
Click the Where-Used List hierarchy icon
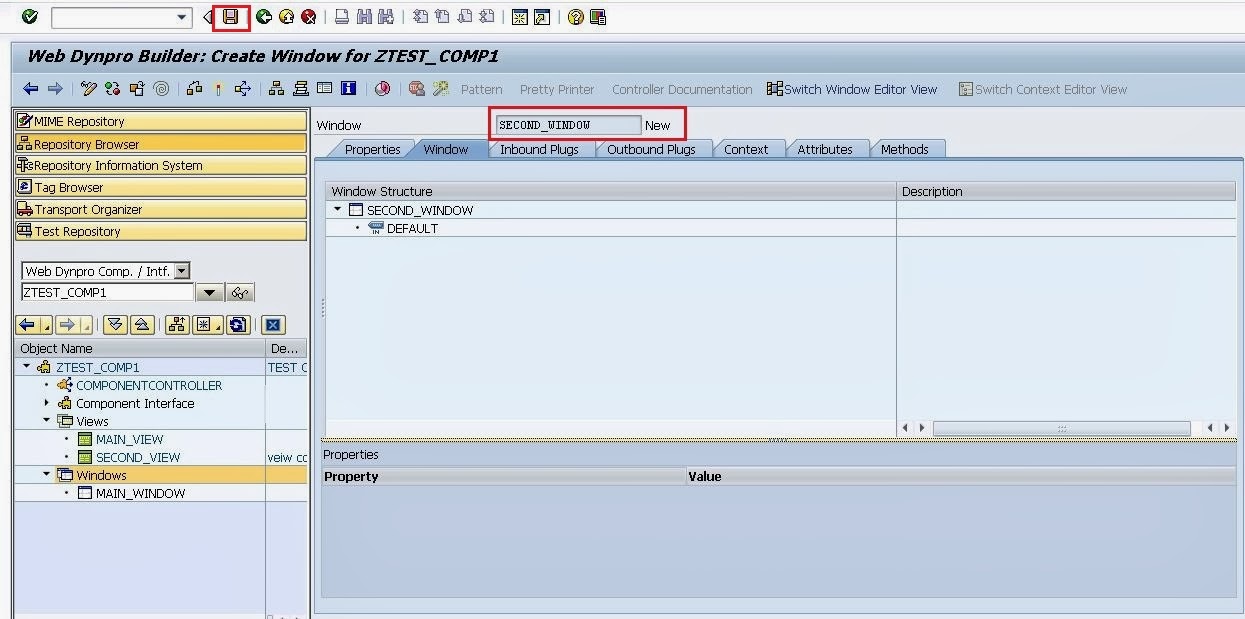243,89
